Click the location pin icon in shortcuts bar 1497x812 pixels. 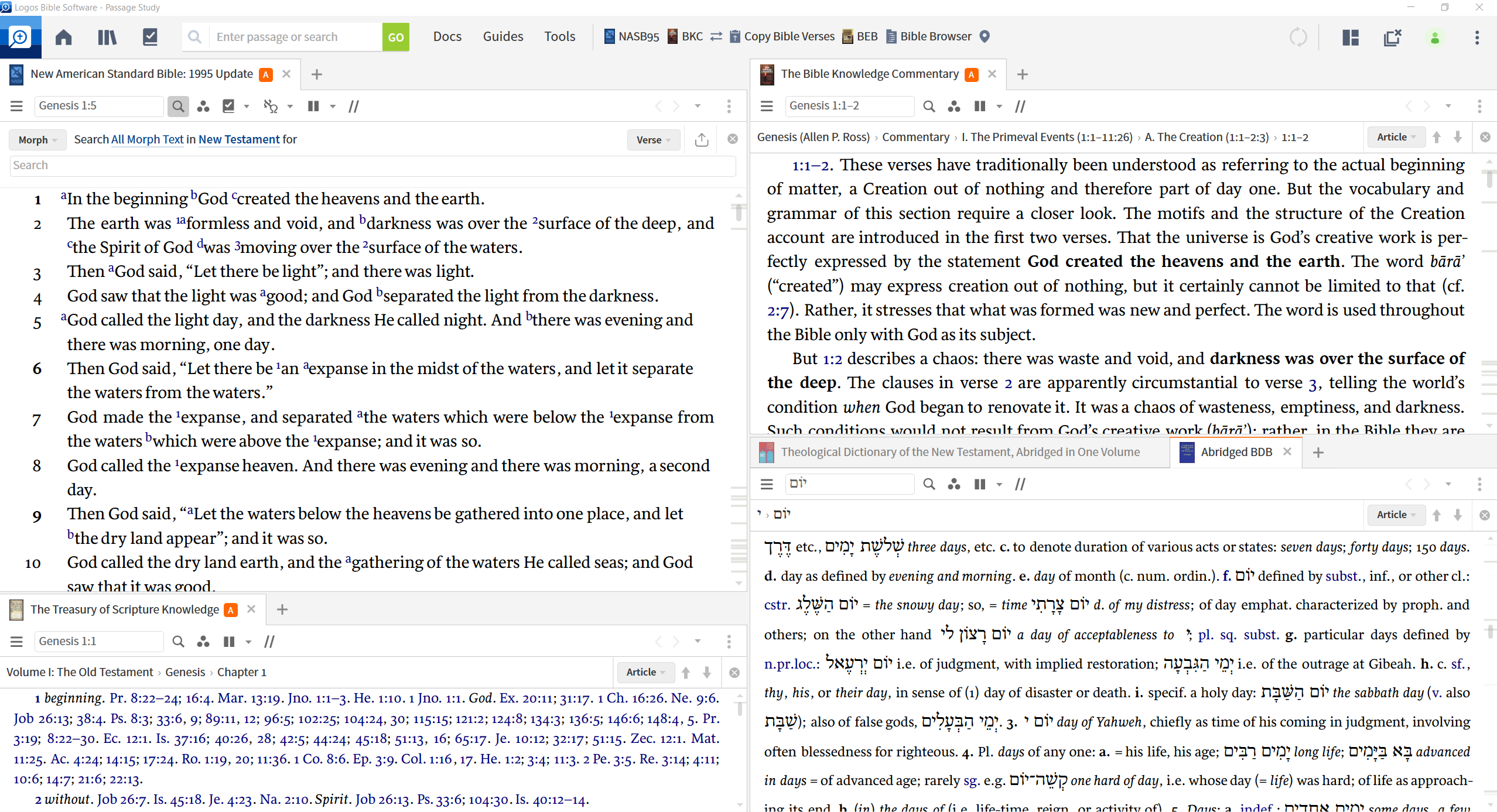[985, 36]
